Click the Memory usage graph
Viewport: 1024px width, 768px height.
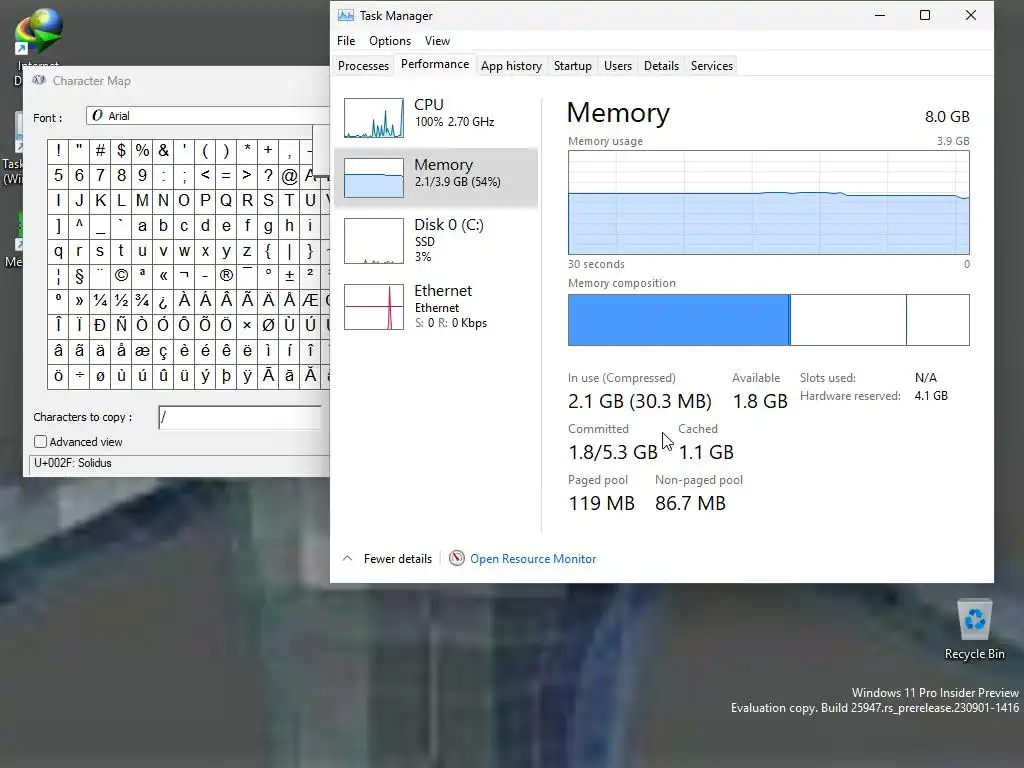click(x=769, y=202)
